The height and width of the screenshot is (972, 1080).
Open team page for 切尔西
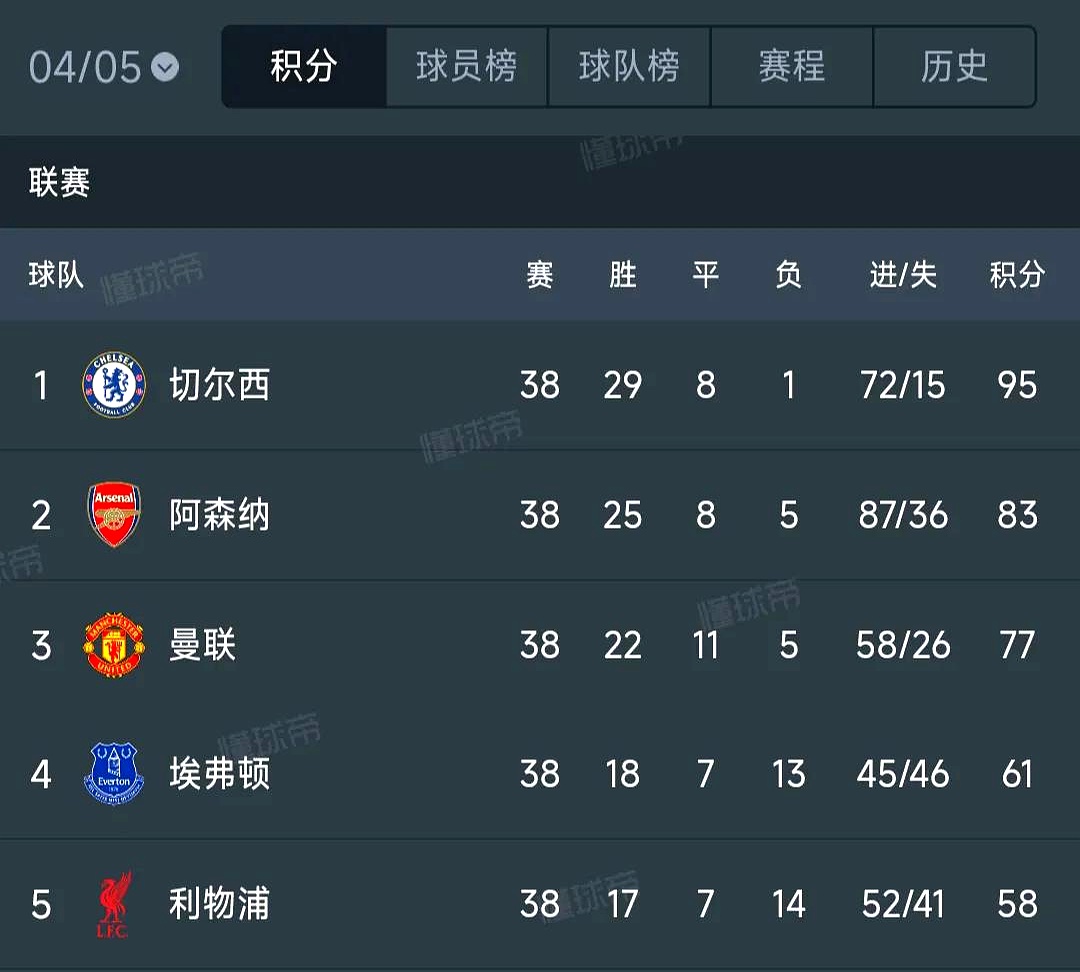pos(220,384)
